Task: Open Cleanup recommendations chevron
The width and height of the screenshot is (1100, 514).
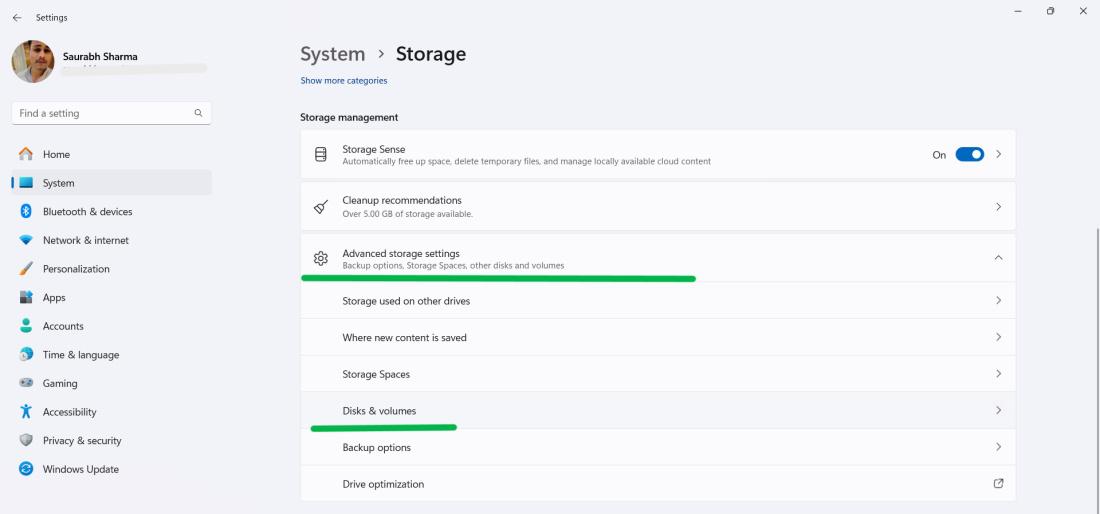Action: tap(998, 207)
